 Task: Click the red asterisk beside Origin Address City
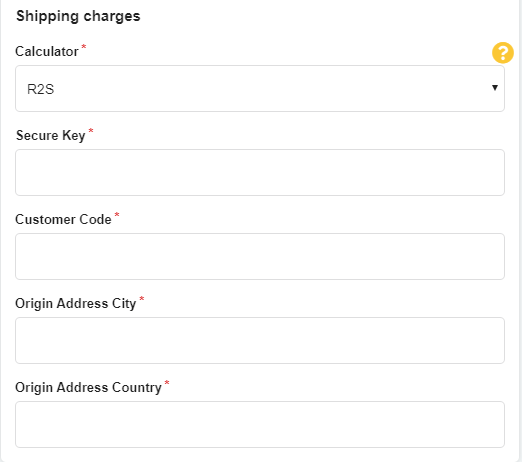[142, 298]
